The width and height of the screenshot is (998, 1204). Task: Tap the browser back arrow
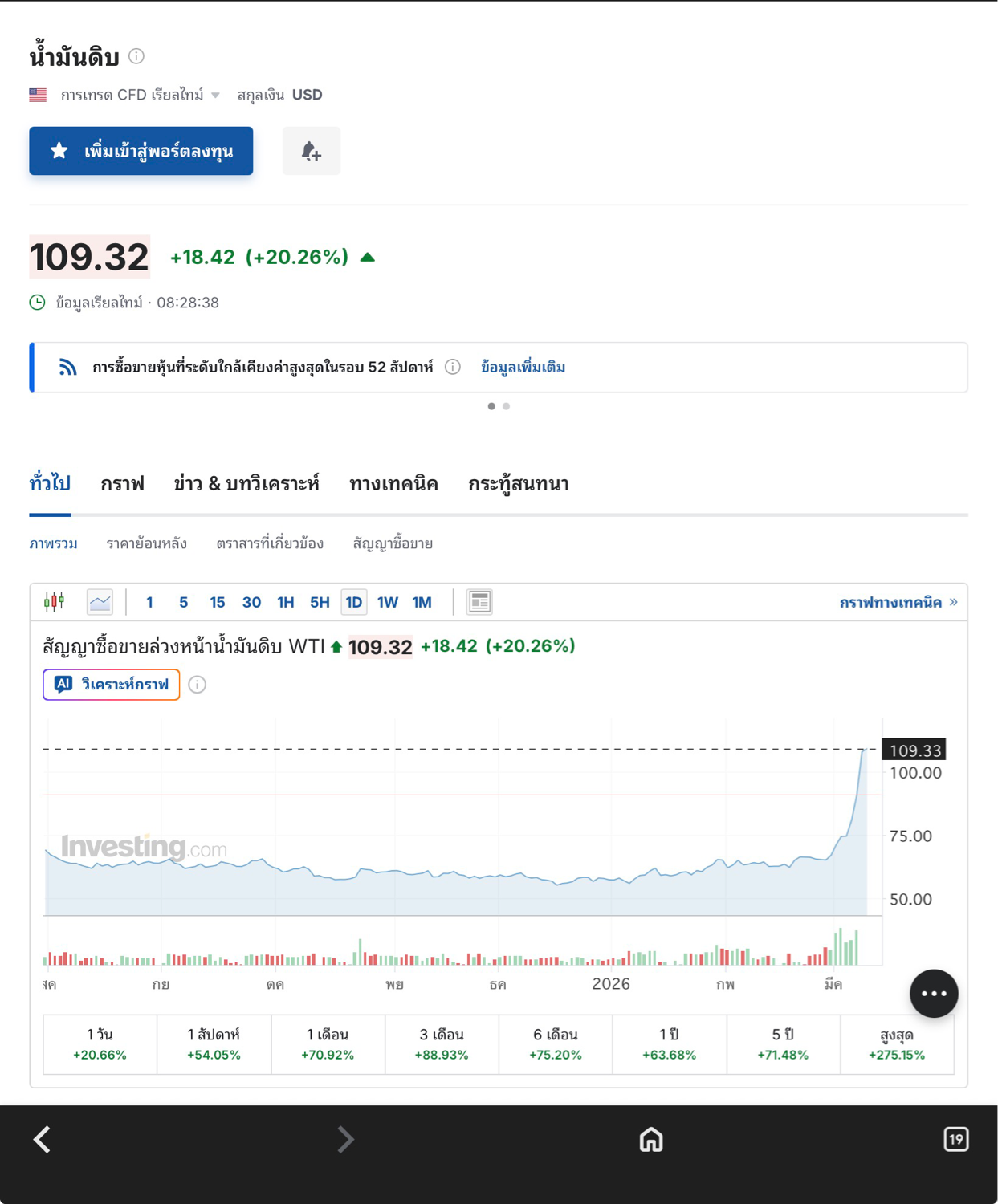pyautogui.click(x=43, y=1139)
